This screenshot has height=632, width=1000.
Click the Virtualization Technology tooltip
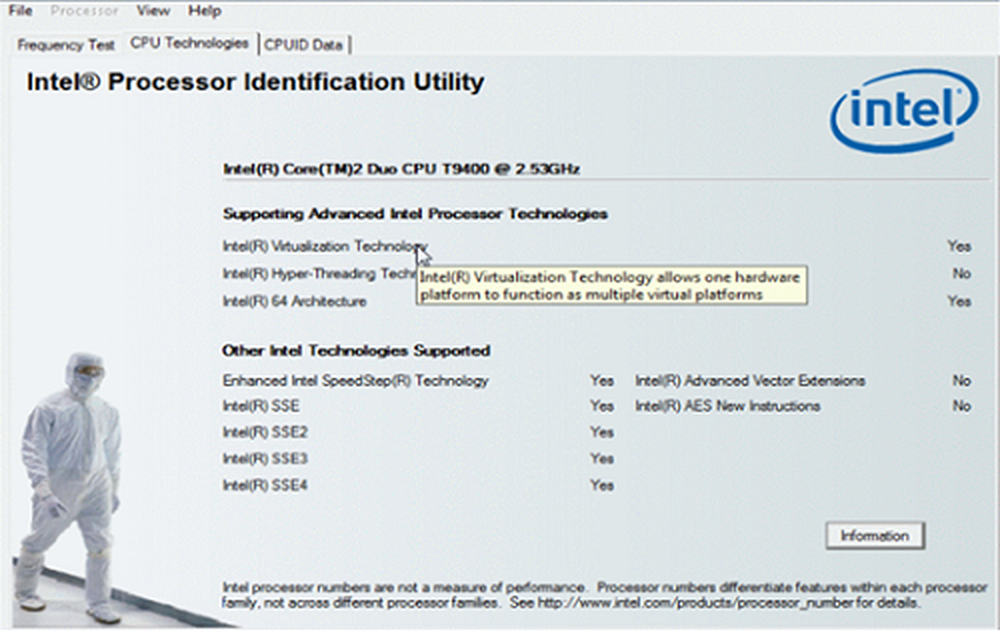(x=612, y=286)
